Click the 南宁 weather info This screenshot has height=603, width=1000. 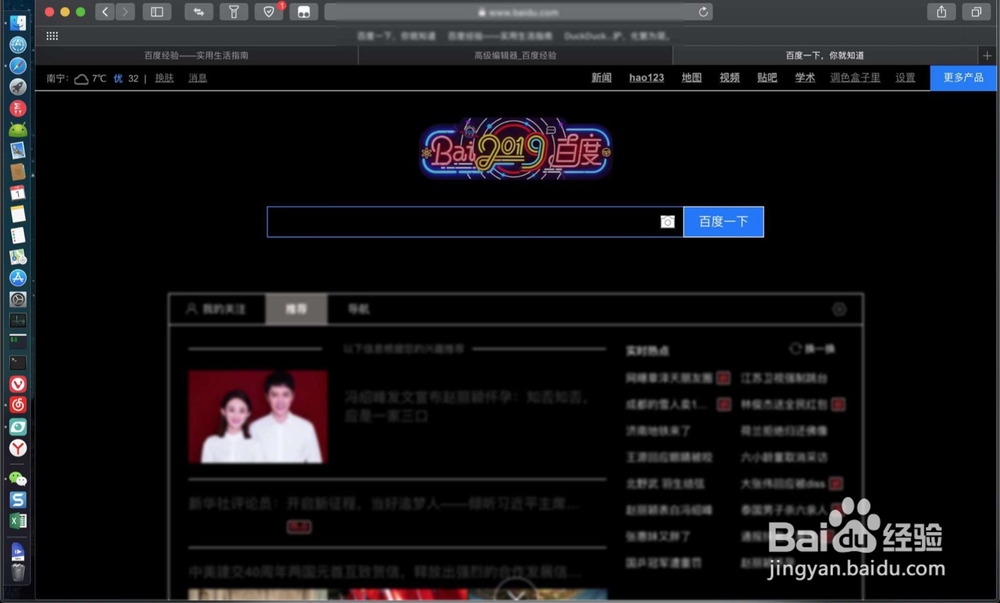tap(92, 78)
